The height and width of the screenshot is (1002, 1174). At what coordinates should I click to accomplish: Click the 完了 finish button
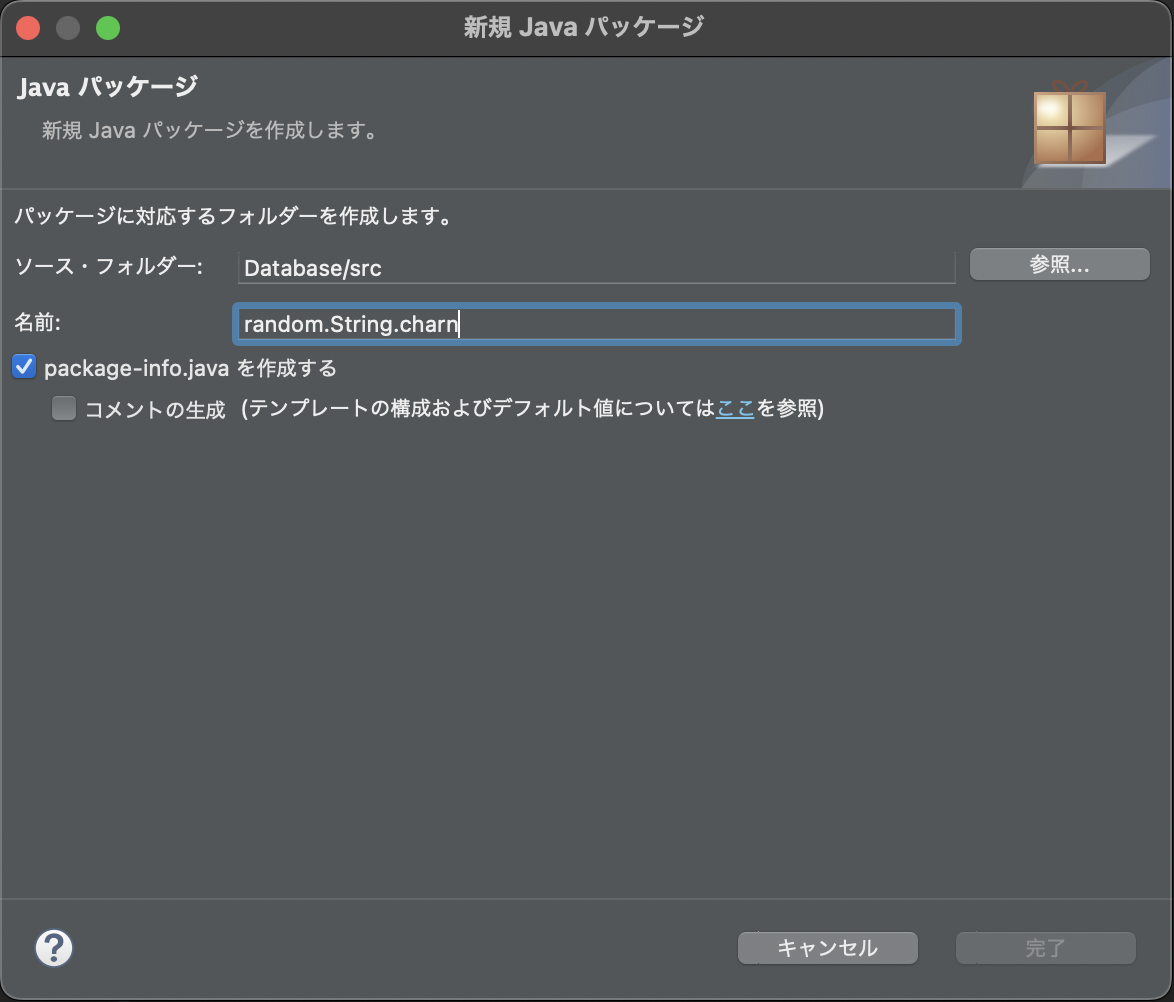click(1045, 948)
